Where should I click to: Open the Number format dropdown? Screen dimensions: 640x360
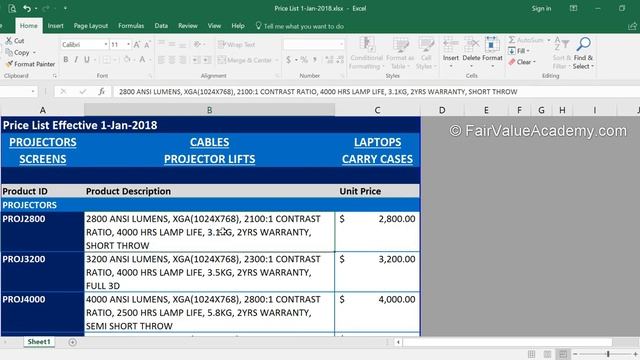(341, 44)
